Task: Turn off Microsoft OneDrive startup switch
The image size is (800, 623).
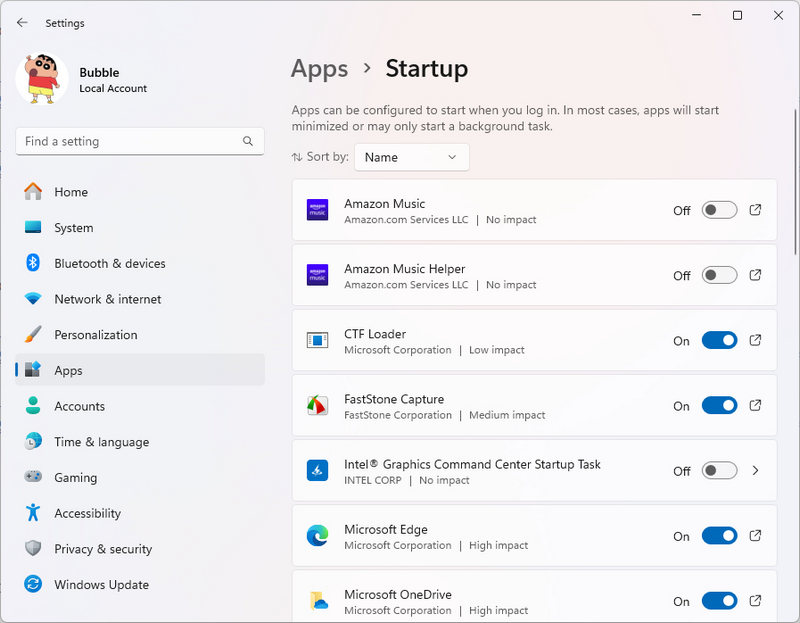Action: click(x=719, y=601)
